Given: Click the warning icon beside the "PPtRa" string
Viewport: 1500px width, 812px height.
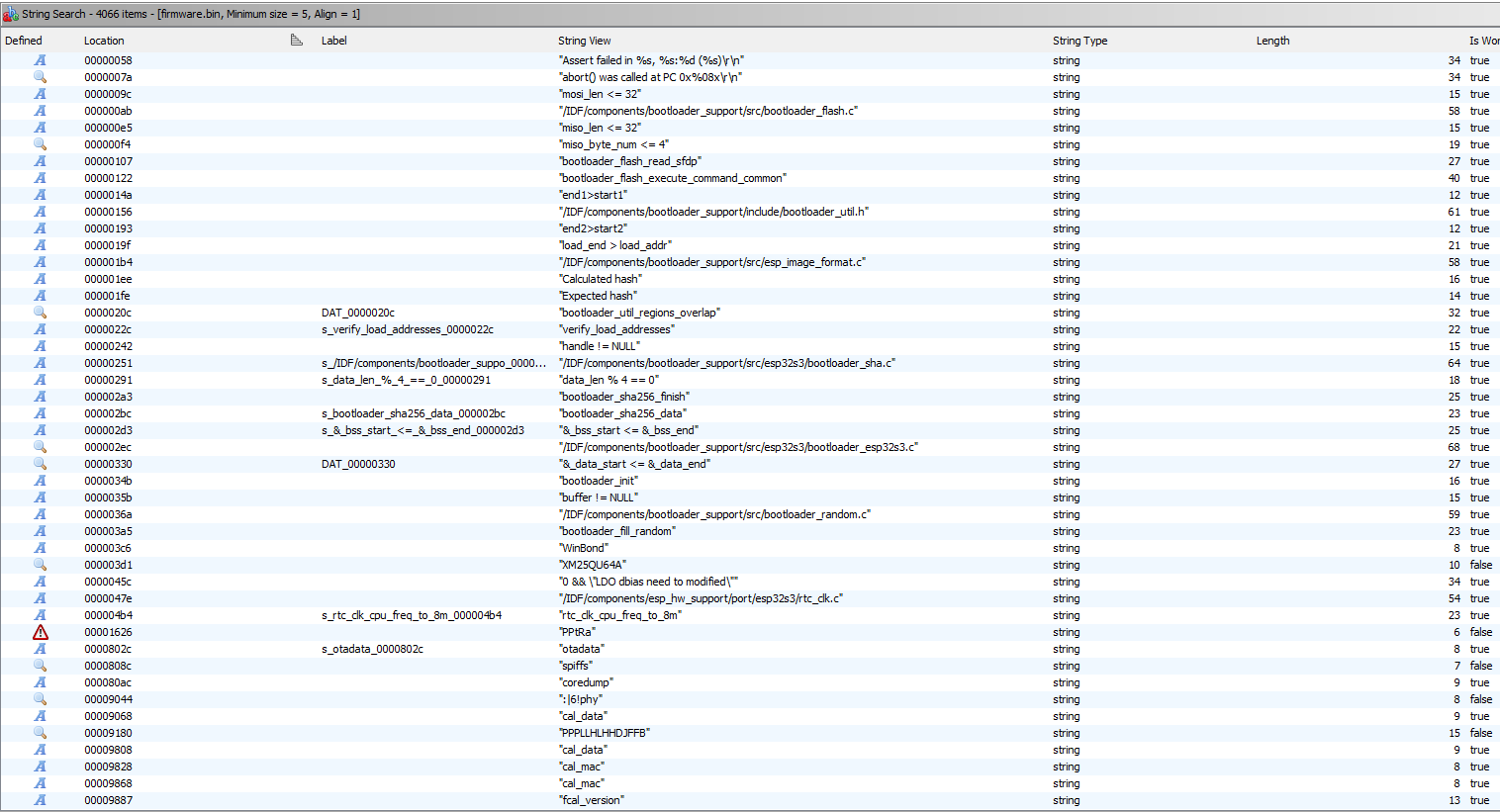Looking at the screenshot, I should point(40,632).
